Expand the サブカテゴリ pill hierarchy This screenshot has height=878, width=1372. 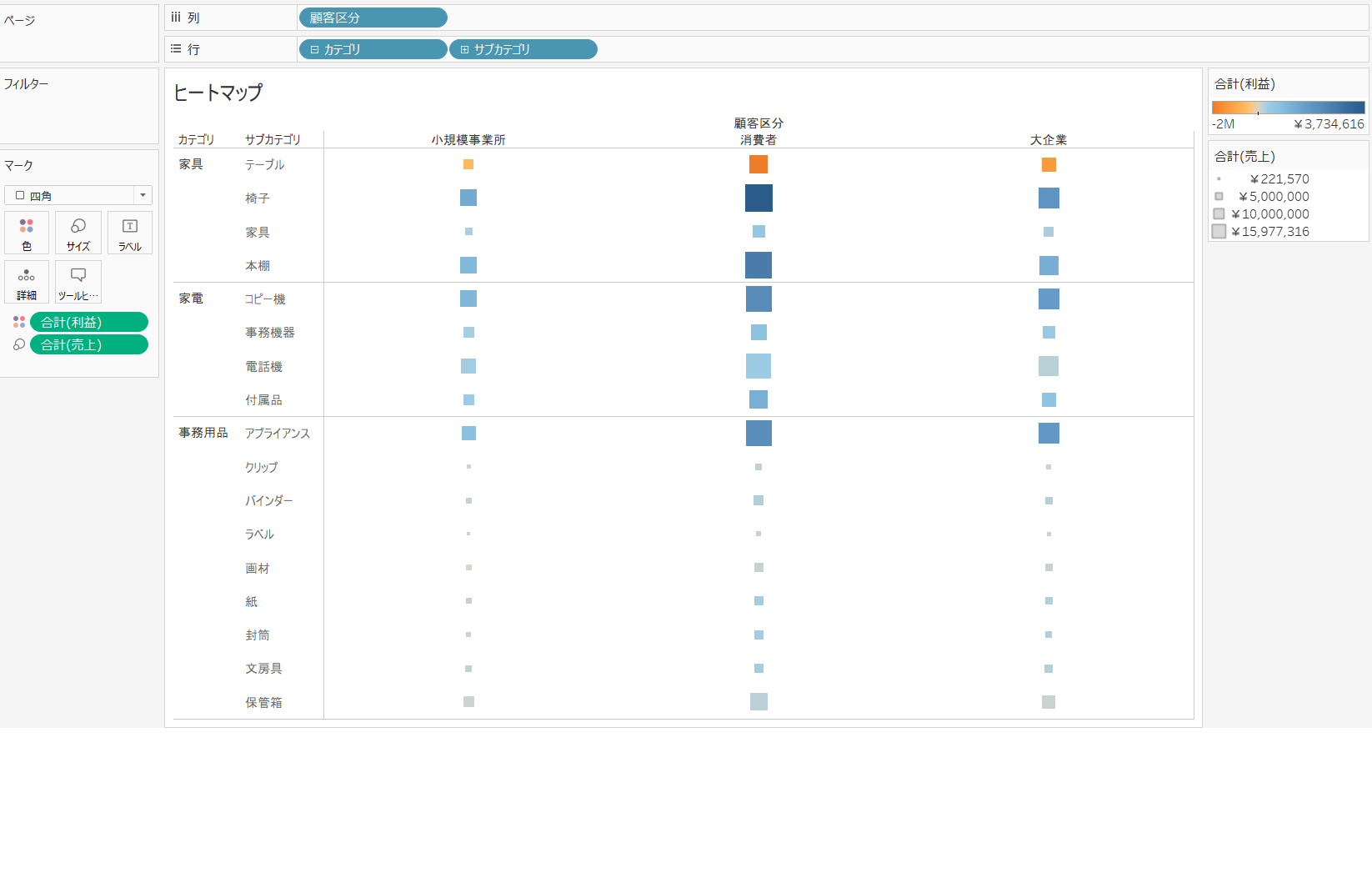point(464,50)
